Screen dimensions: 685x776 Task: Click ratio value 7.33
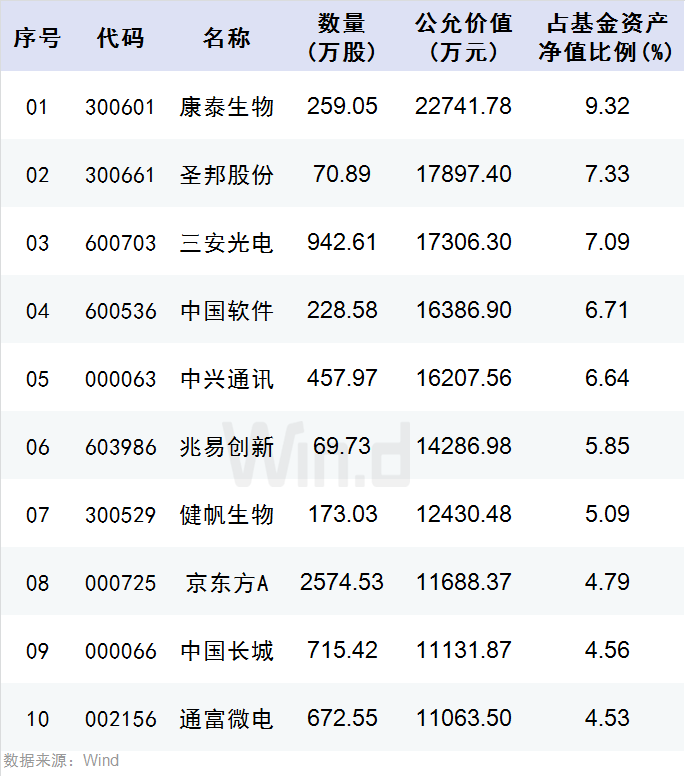tap(607, 174)
